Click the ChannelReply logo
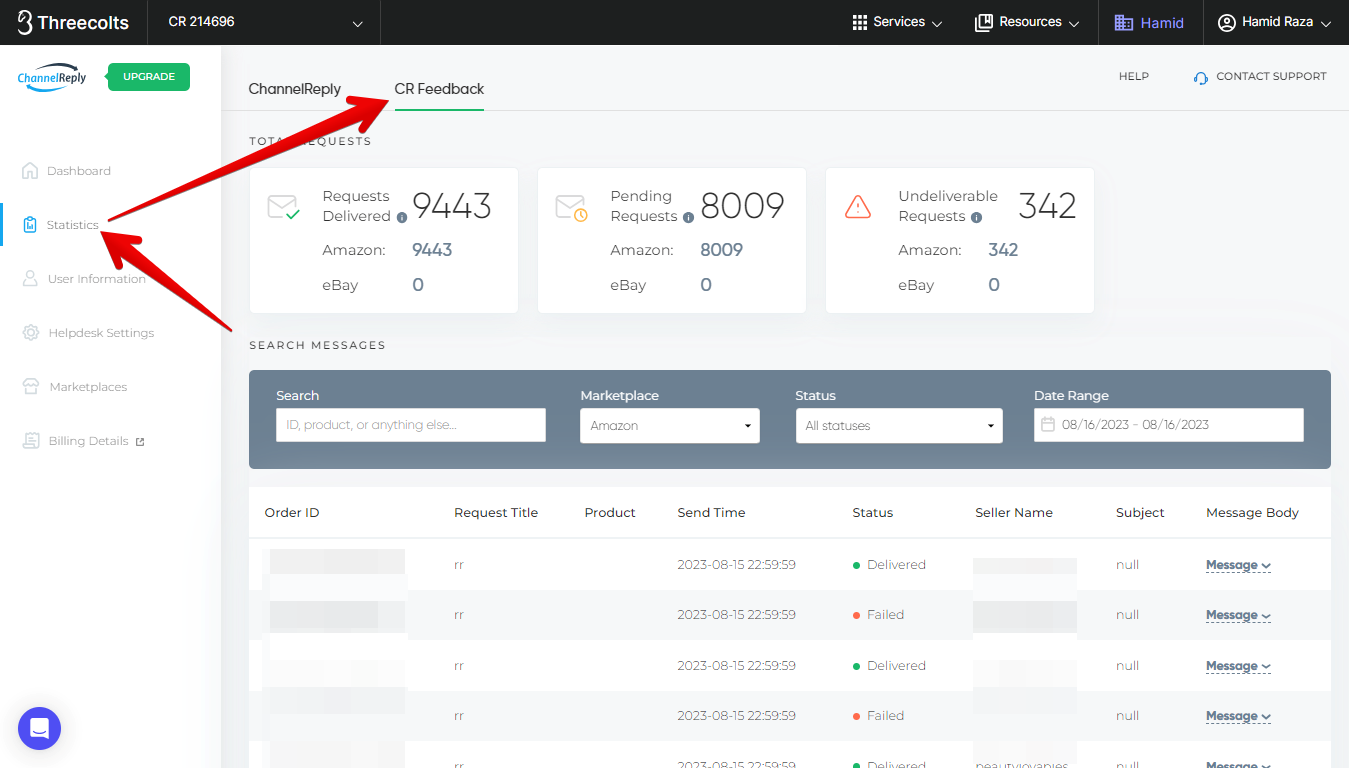Screen dimensions: 1349x768 (52, 77)
